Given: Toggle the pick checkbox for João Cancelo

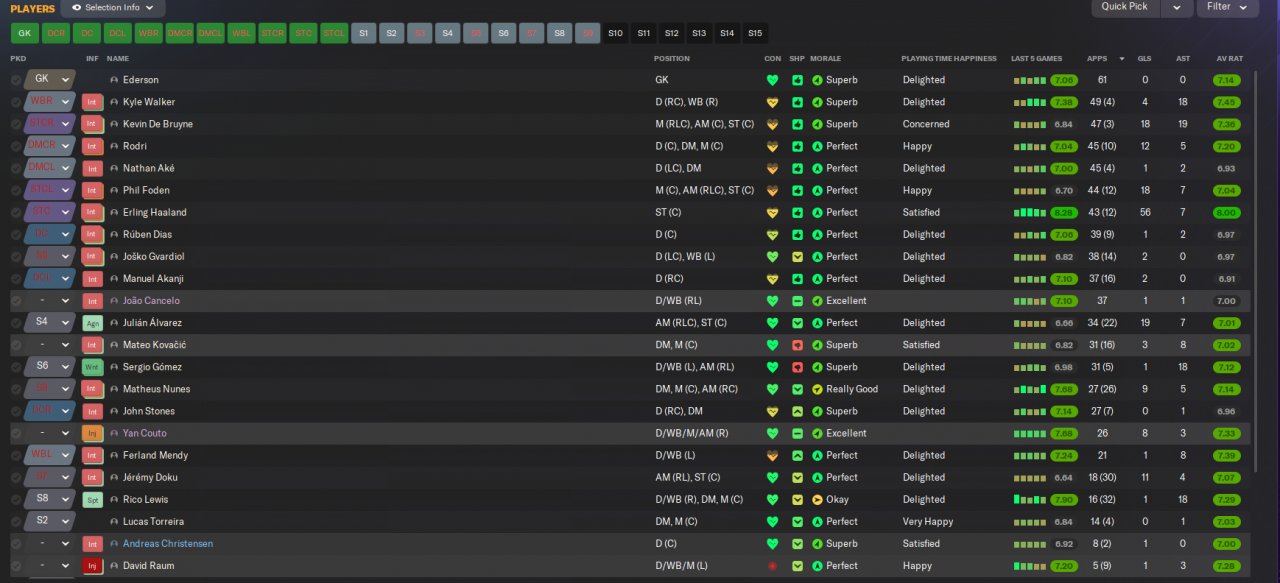Looking at the screenshot, I should pyautogui.click(x=16, y=301).
